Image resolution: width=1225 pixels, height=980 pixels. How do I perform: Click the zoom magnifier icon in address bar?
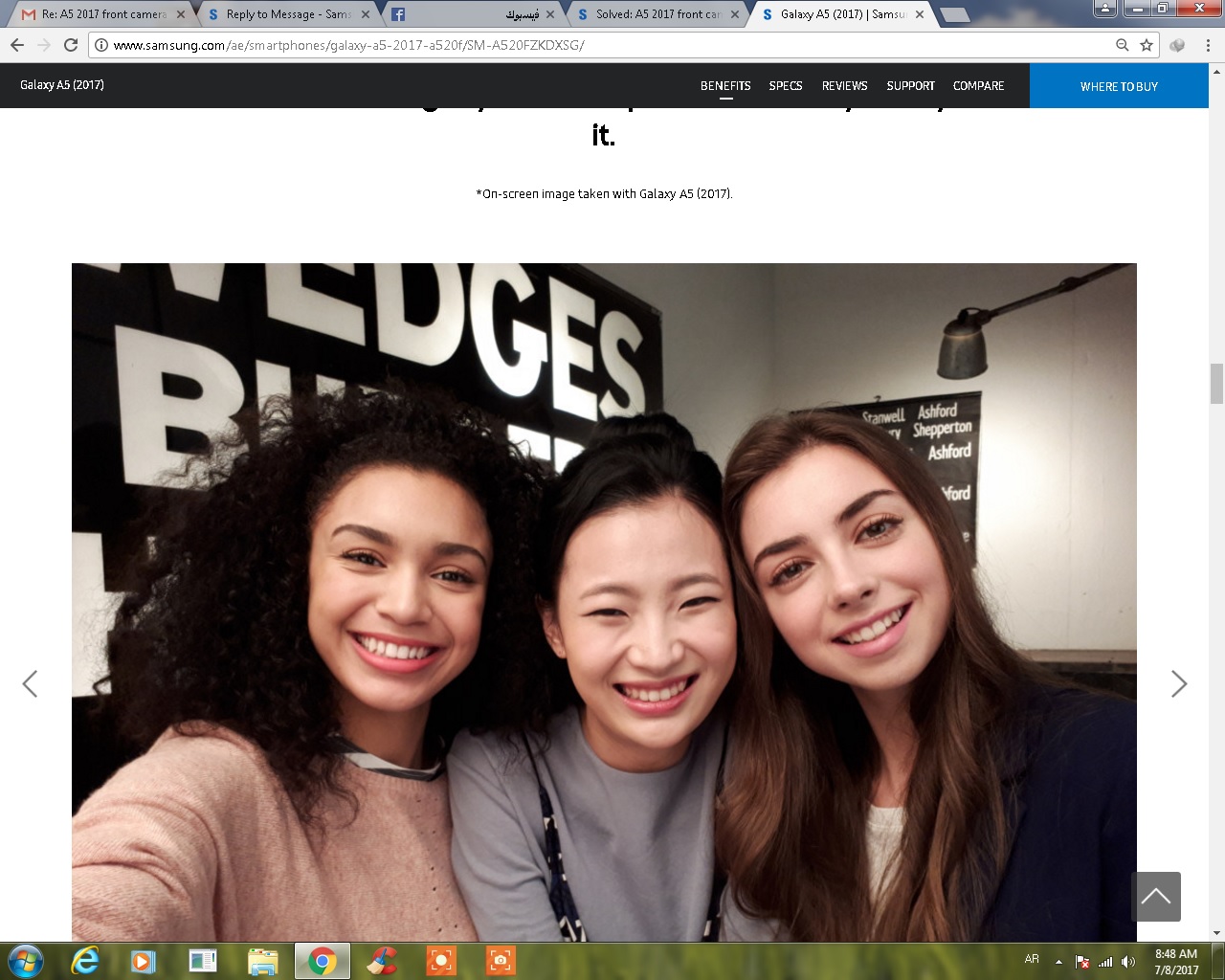coord(1123,45)
